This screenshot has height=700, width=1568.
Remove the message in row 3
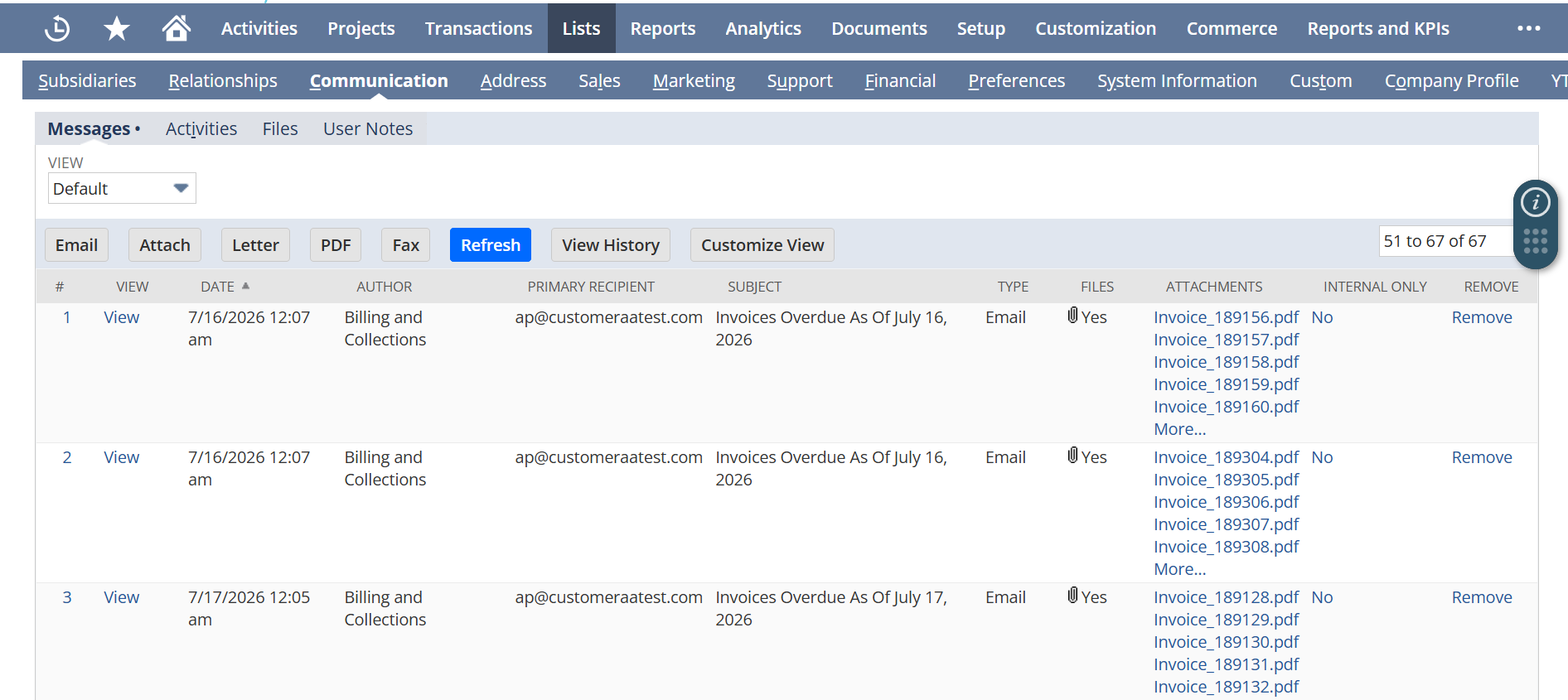pyautogui.click(x=1482, y=597)
